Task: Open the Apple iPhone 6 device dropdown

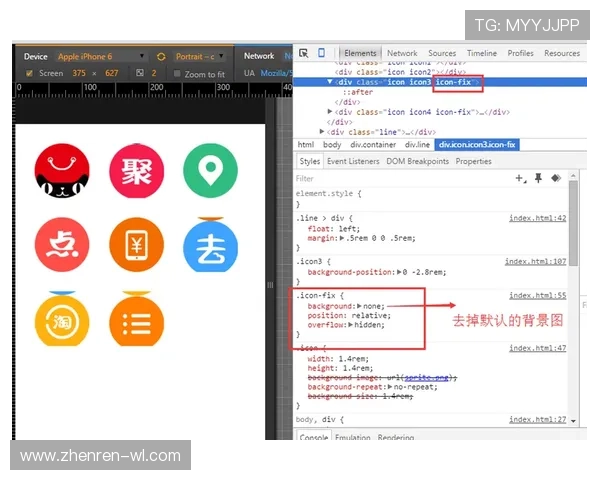Action: click(100, 57)
